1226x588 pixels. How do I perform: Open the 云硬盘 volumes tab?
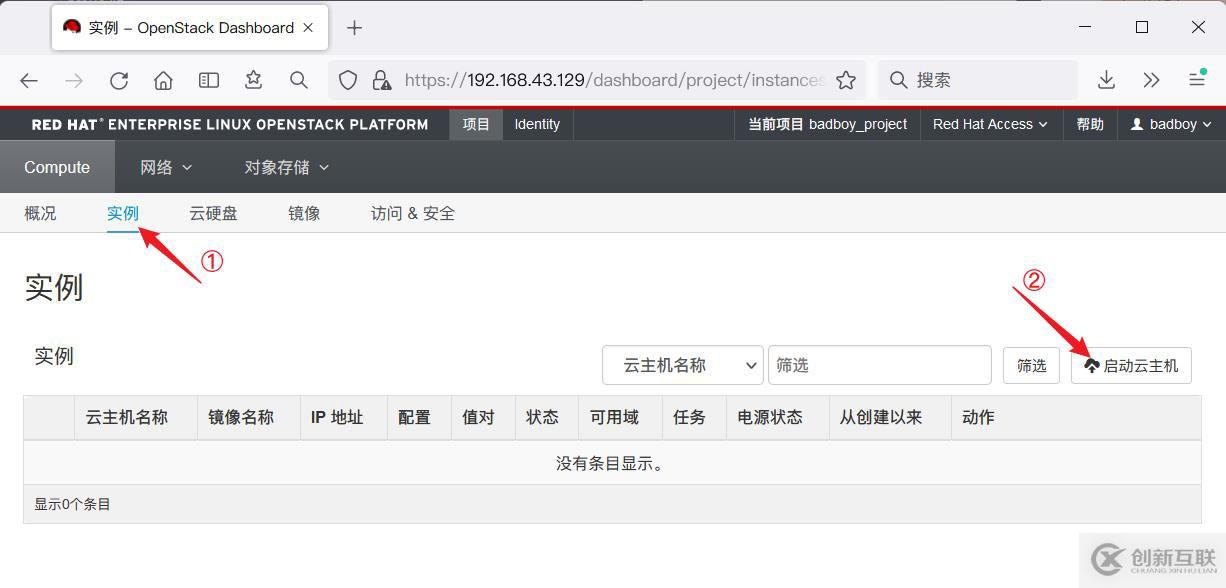213,213
